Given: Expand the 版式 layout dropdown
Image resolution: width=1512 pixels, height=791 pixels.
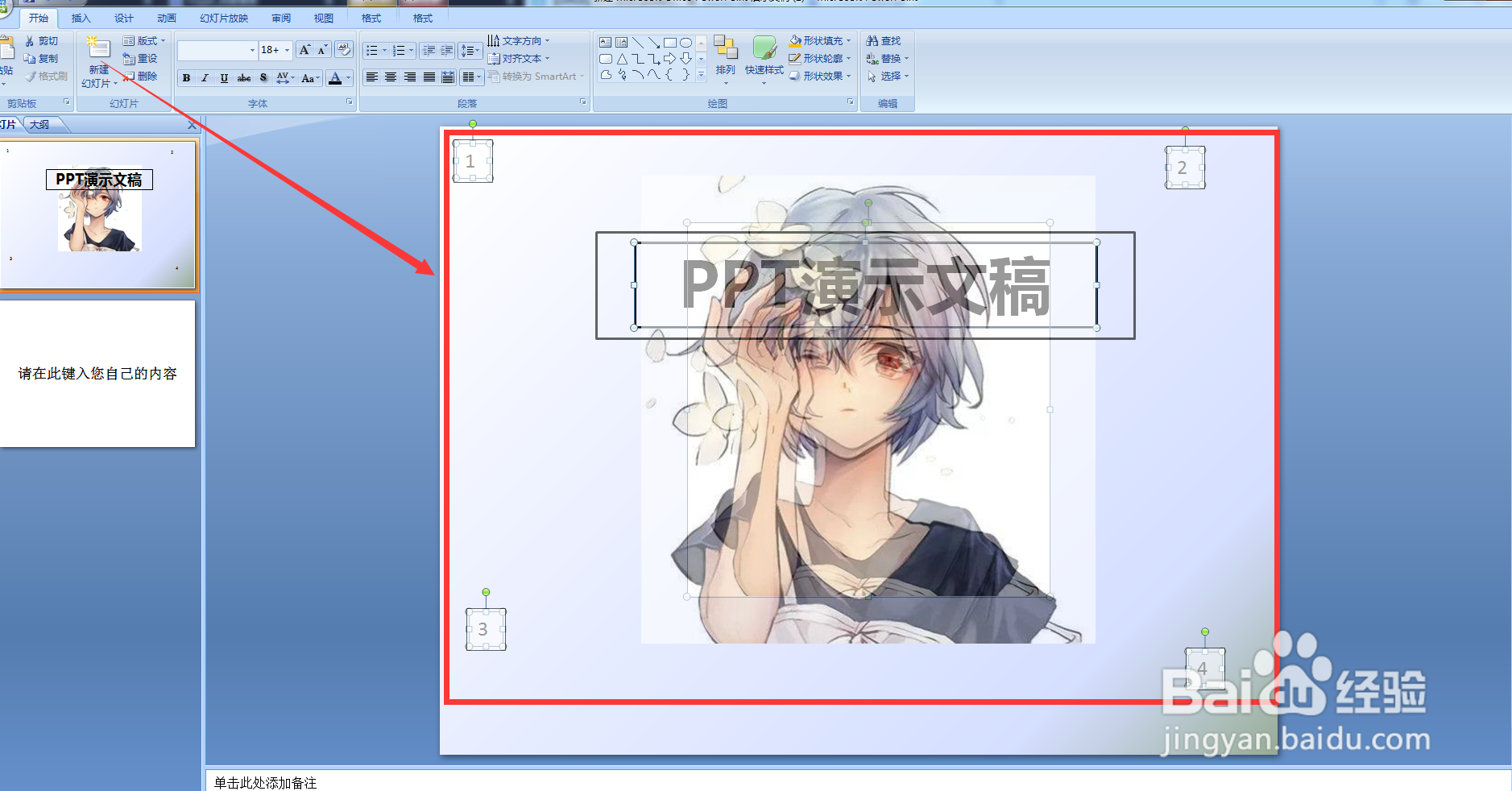Looking at the screenshot, I should click(144, 41).
